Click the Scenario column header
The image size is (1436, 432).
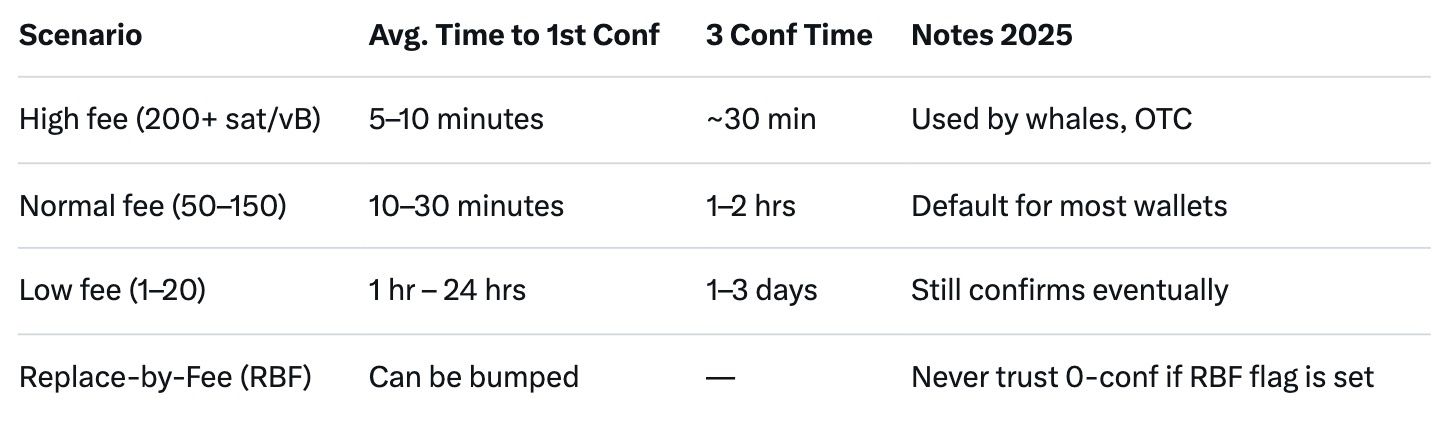[x=81, y=35]
